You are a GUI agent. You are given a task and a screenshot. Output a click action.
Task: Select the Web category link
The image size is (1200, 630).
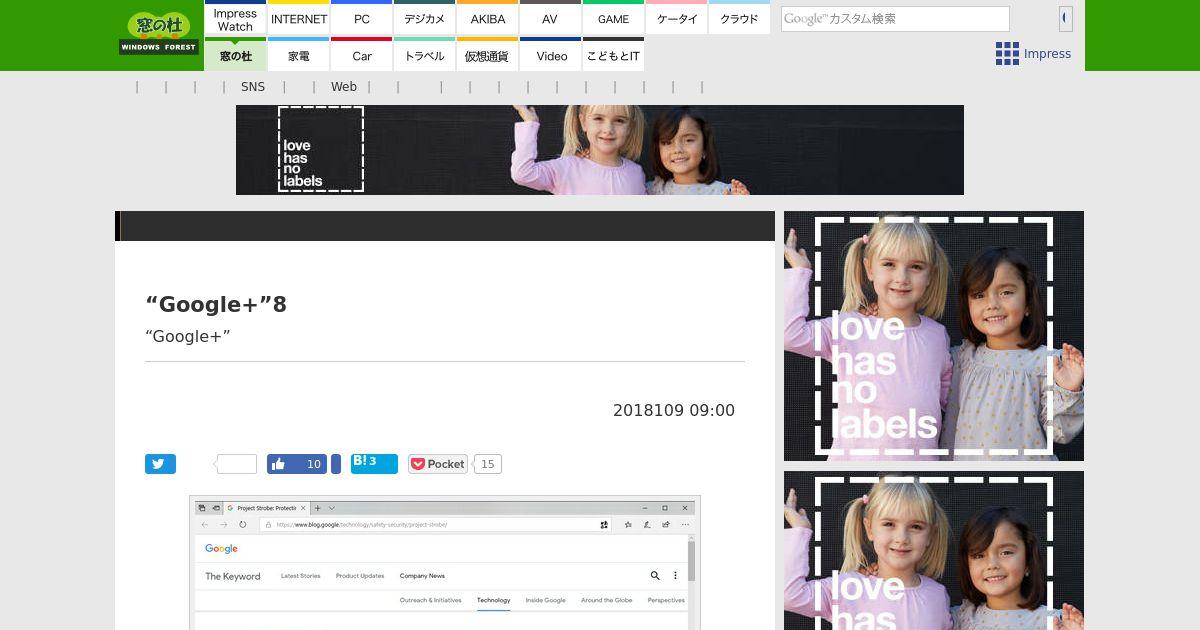[344, 87]
